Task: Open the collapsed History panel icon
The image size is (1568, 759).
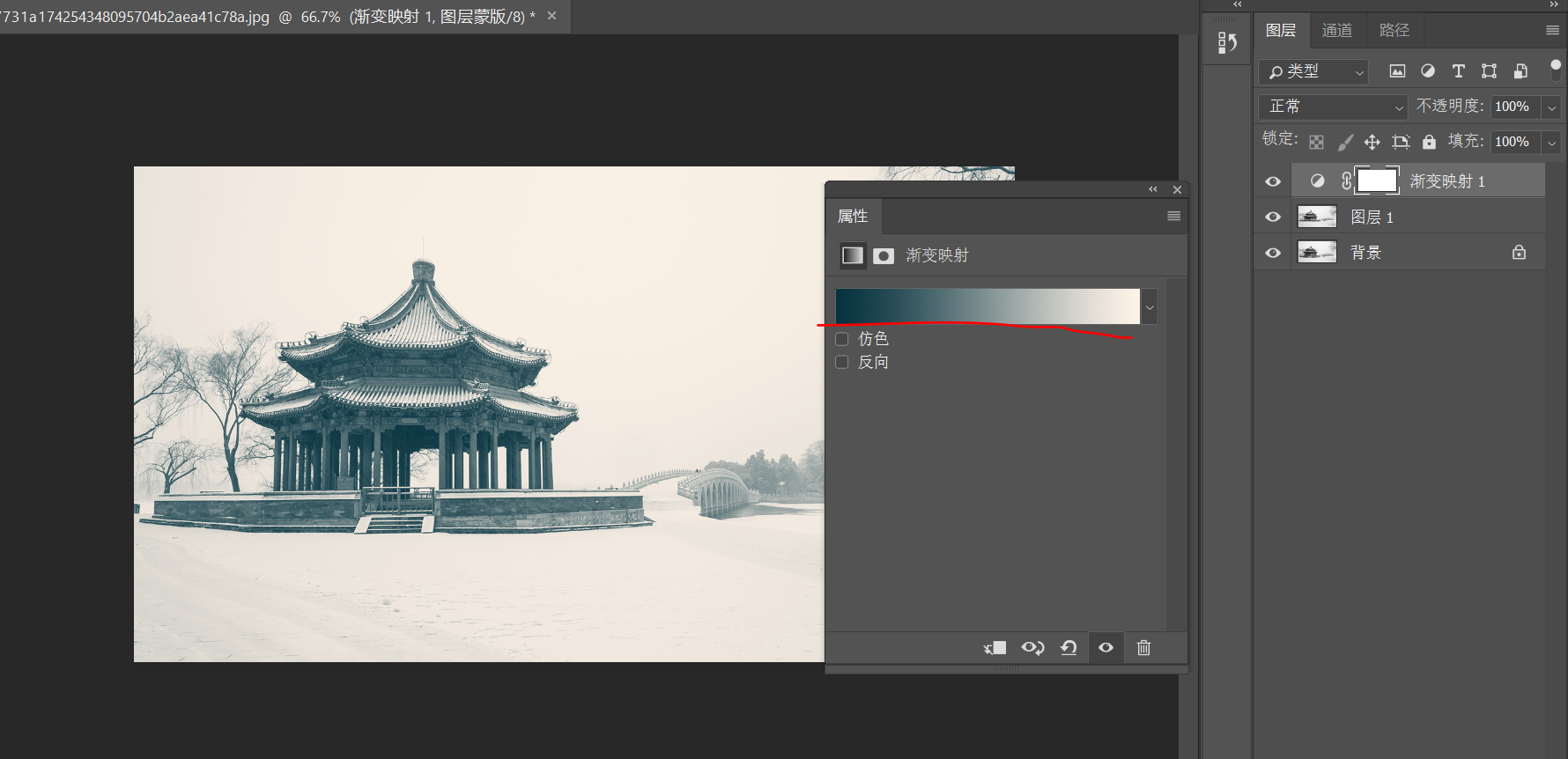Action: 1227,42
